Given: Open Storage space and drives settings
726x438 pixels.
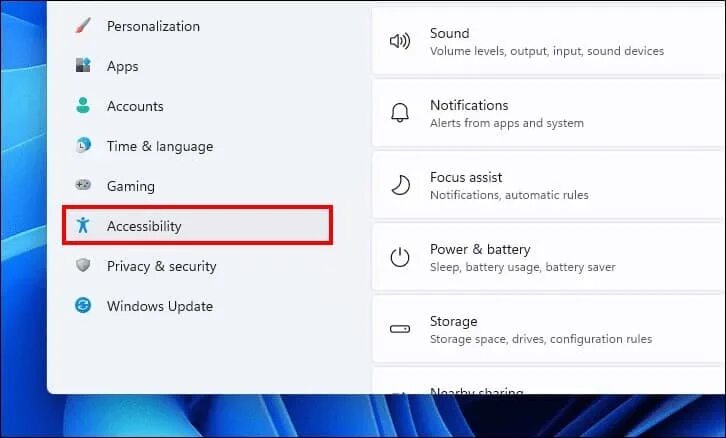Looking at the screenshot, I should [x=549, y=329].
